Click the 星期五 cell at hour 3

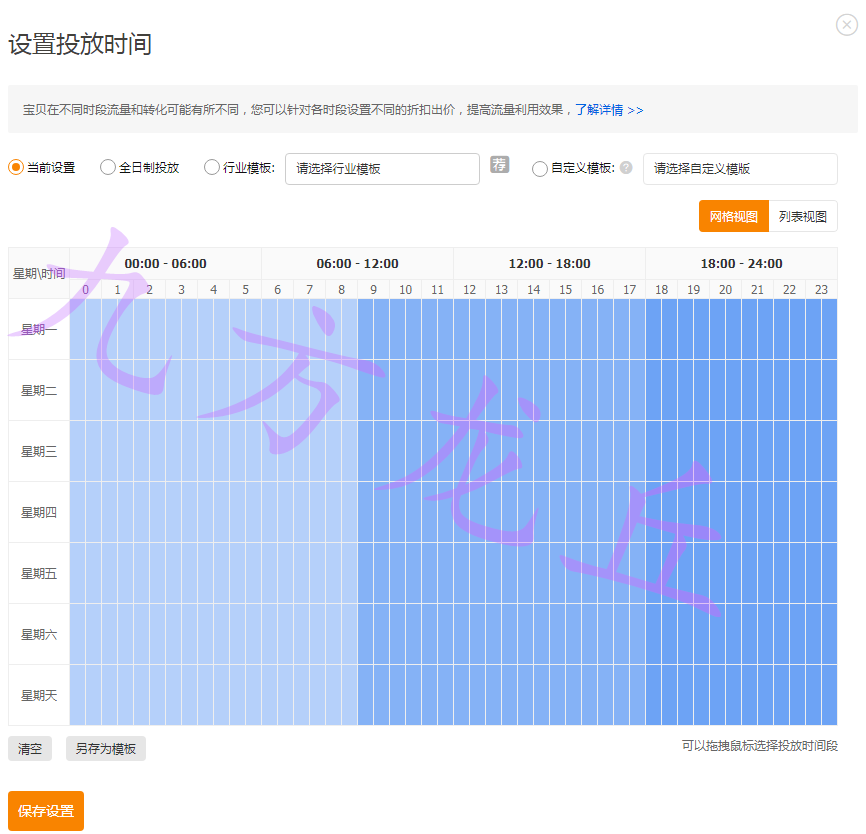pyautogui.click(x=182, y=573)
